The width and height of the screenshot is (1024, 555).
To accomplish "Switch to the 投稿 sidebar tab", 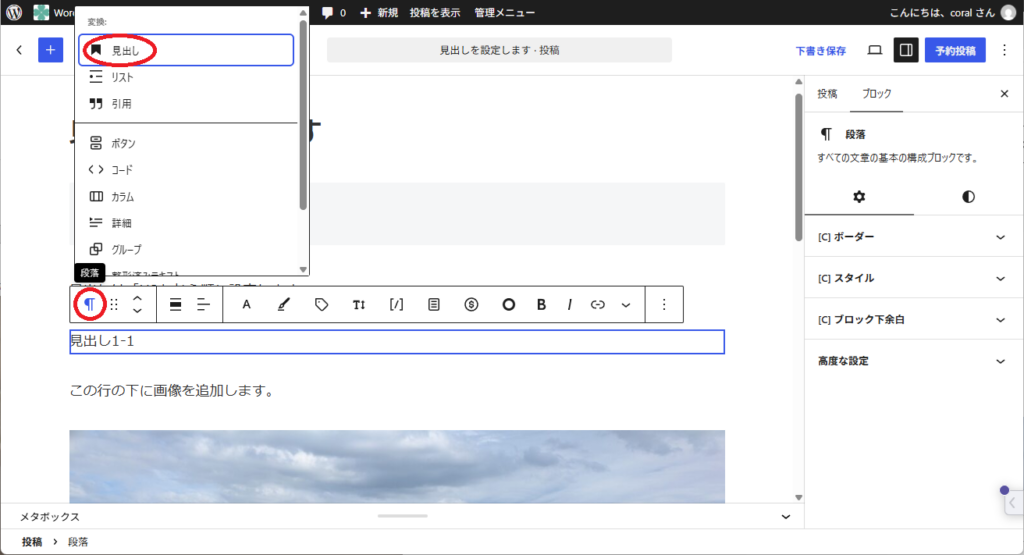I will coord(827,94).
